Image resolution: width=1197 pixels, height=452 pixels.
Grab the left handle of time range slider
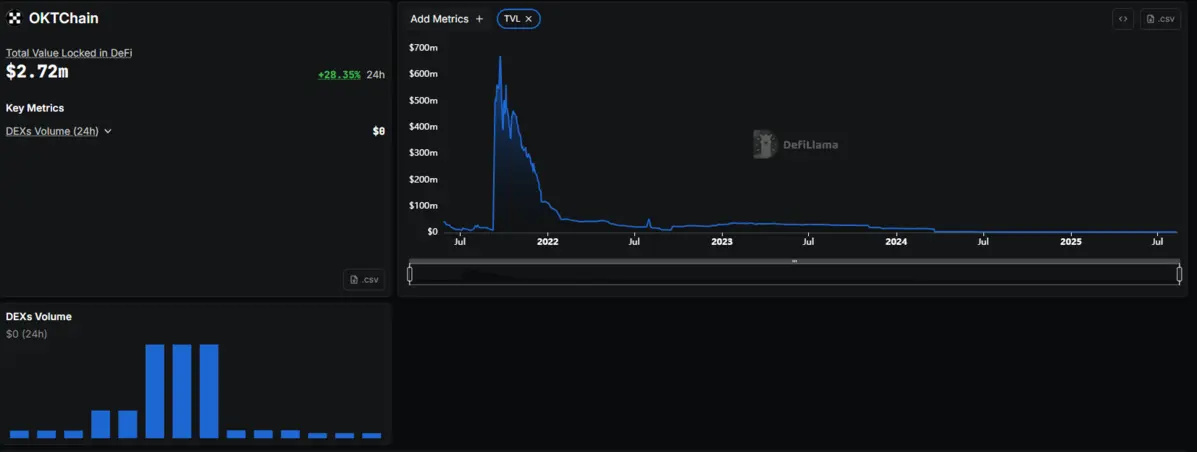(410, 274)
